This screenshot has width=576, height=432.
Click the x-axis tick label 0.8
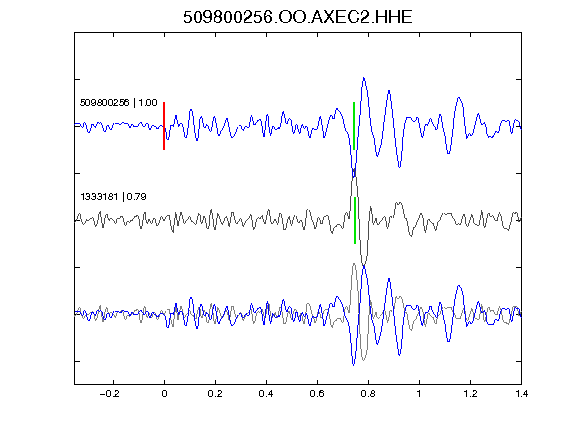coord(368,394)
